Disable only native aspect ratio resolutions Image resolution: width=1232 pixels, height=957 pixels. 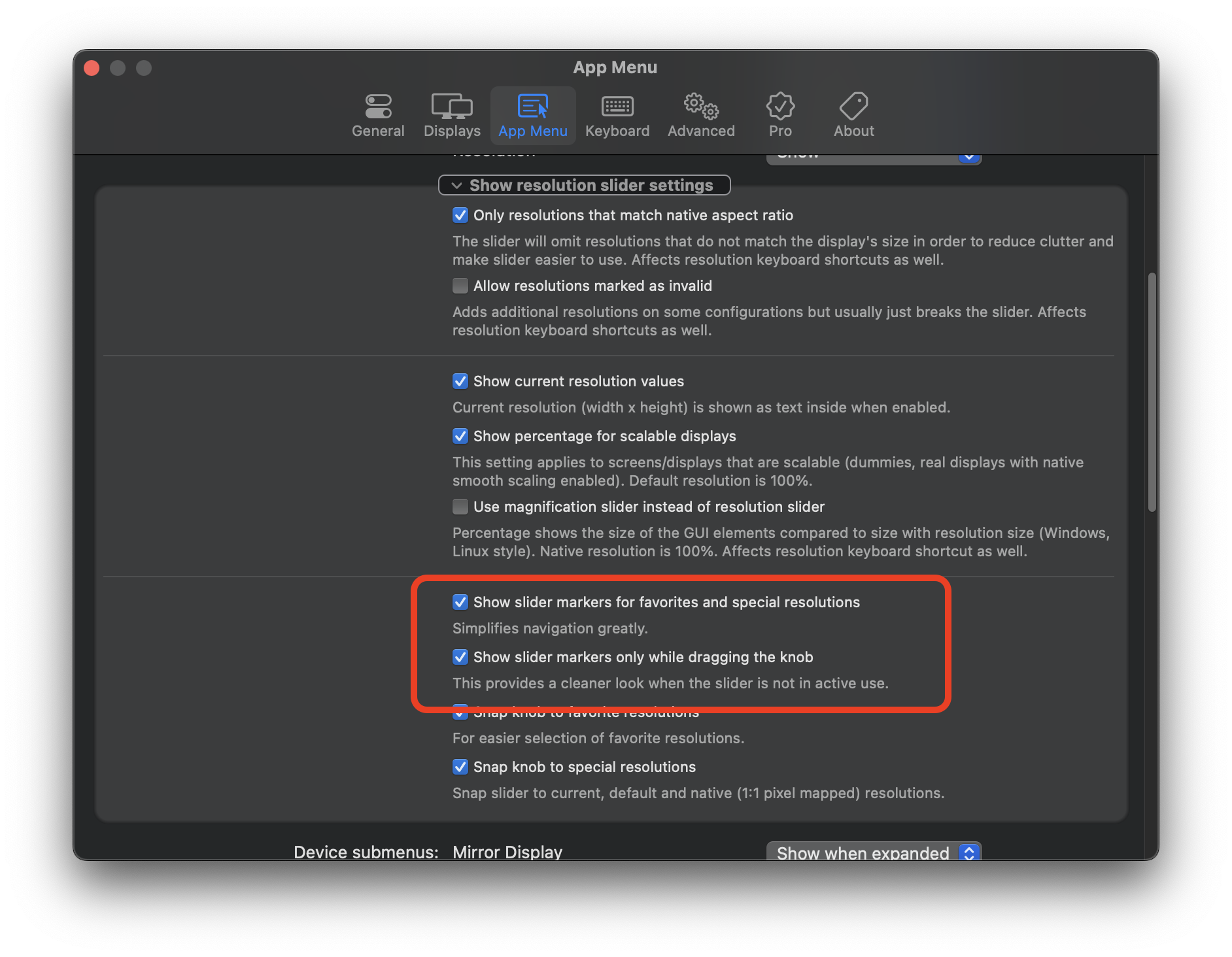click(460, 215)
